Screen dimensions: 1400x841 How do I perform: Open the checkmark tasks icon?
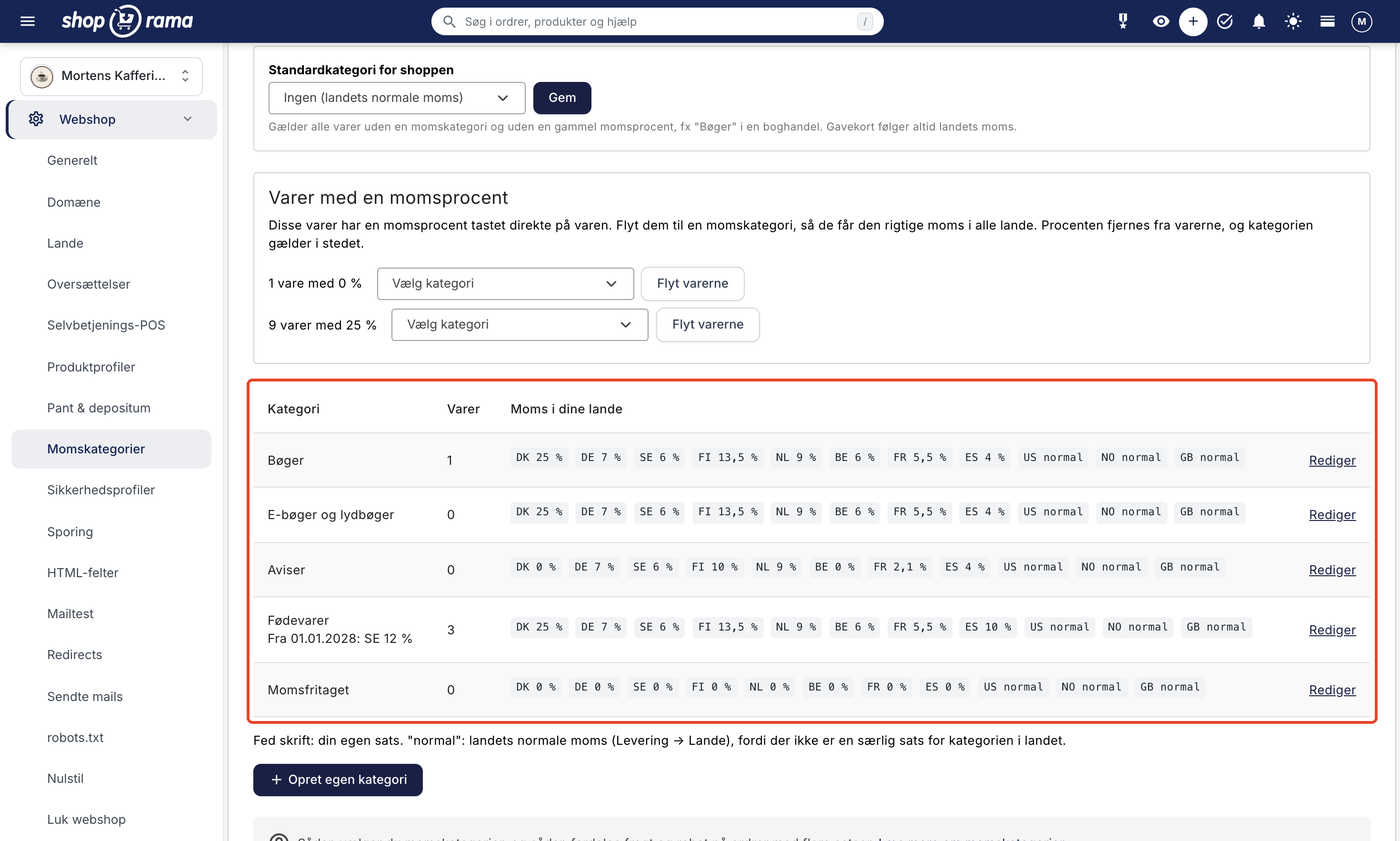click(1225, 21)
